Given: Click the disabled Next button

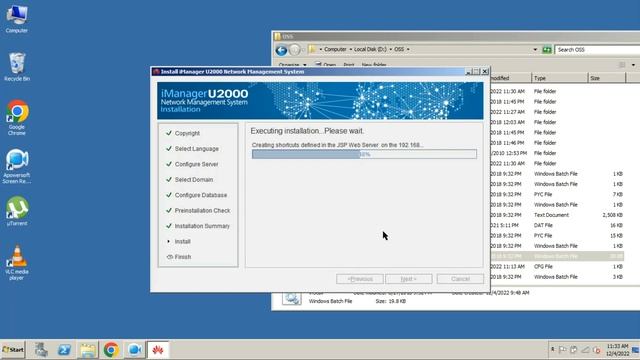Looking at the screenshot, I should [409, 279].
